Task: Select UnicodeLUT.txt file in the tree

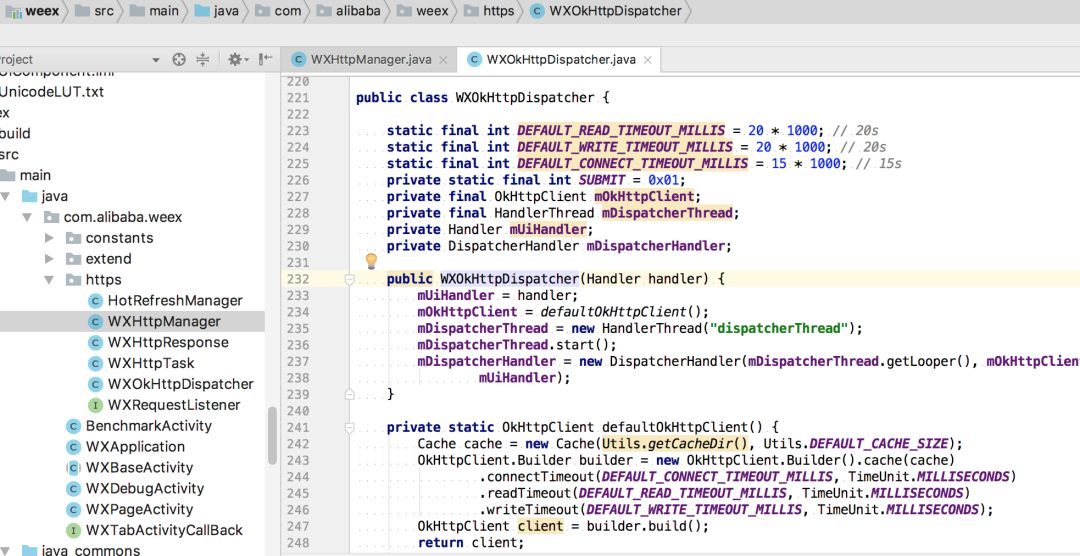Action: [52, 92]
